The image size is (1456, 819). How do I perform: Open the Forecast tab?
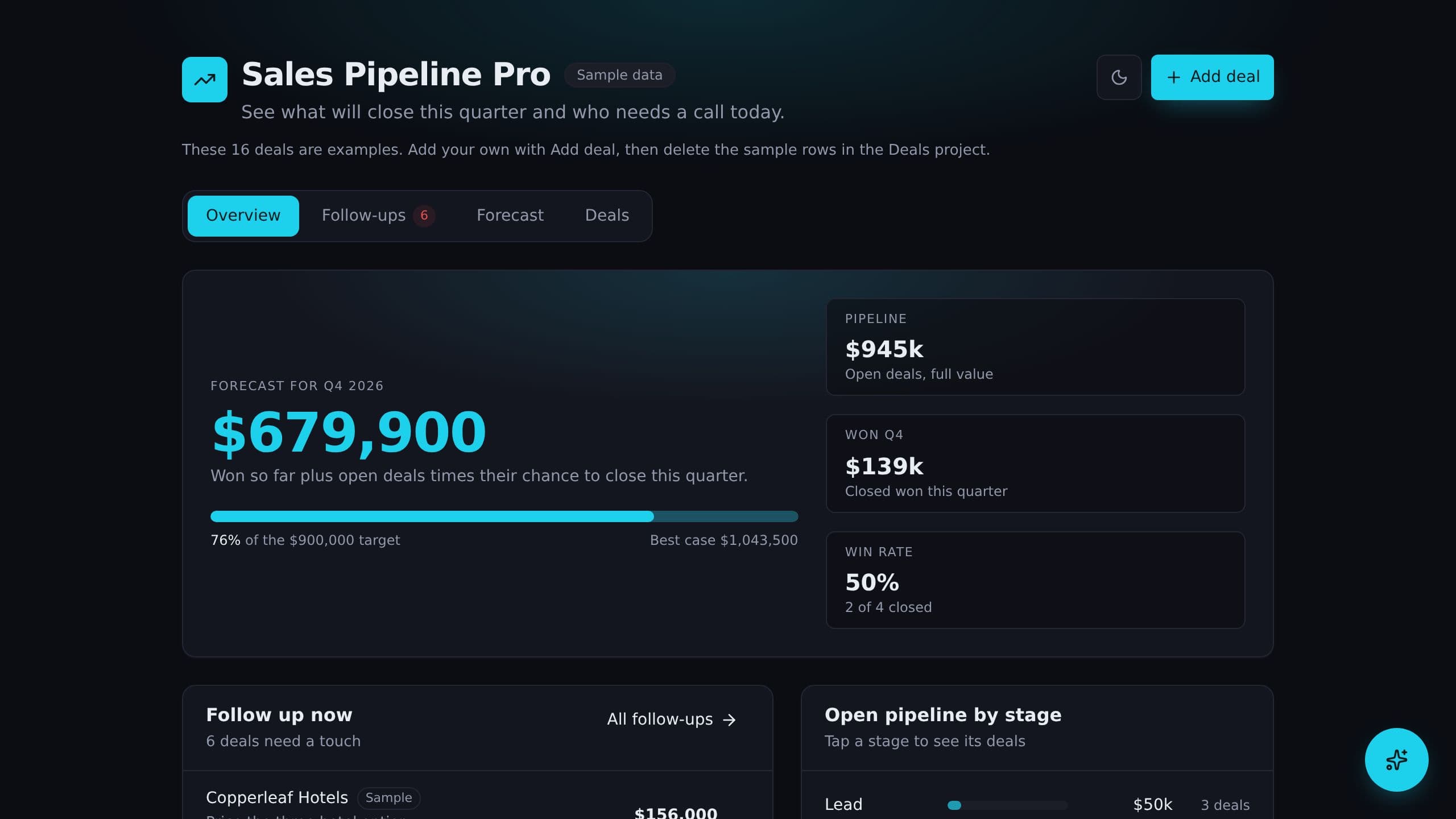pos(510,216)
